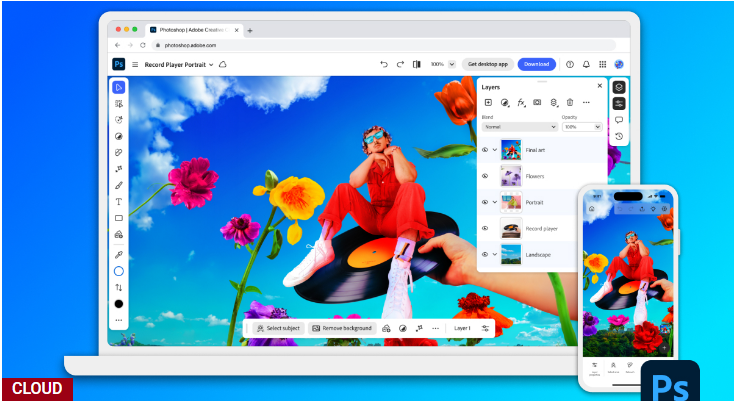The image size is (736, 402).
Task: Open the black background color swatch
Action: point(119,304)
